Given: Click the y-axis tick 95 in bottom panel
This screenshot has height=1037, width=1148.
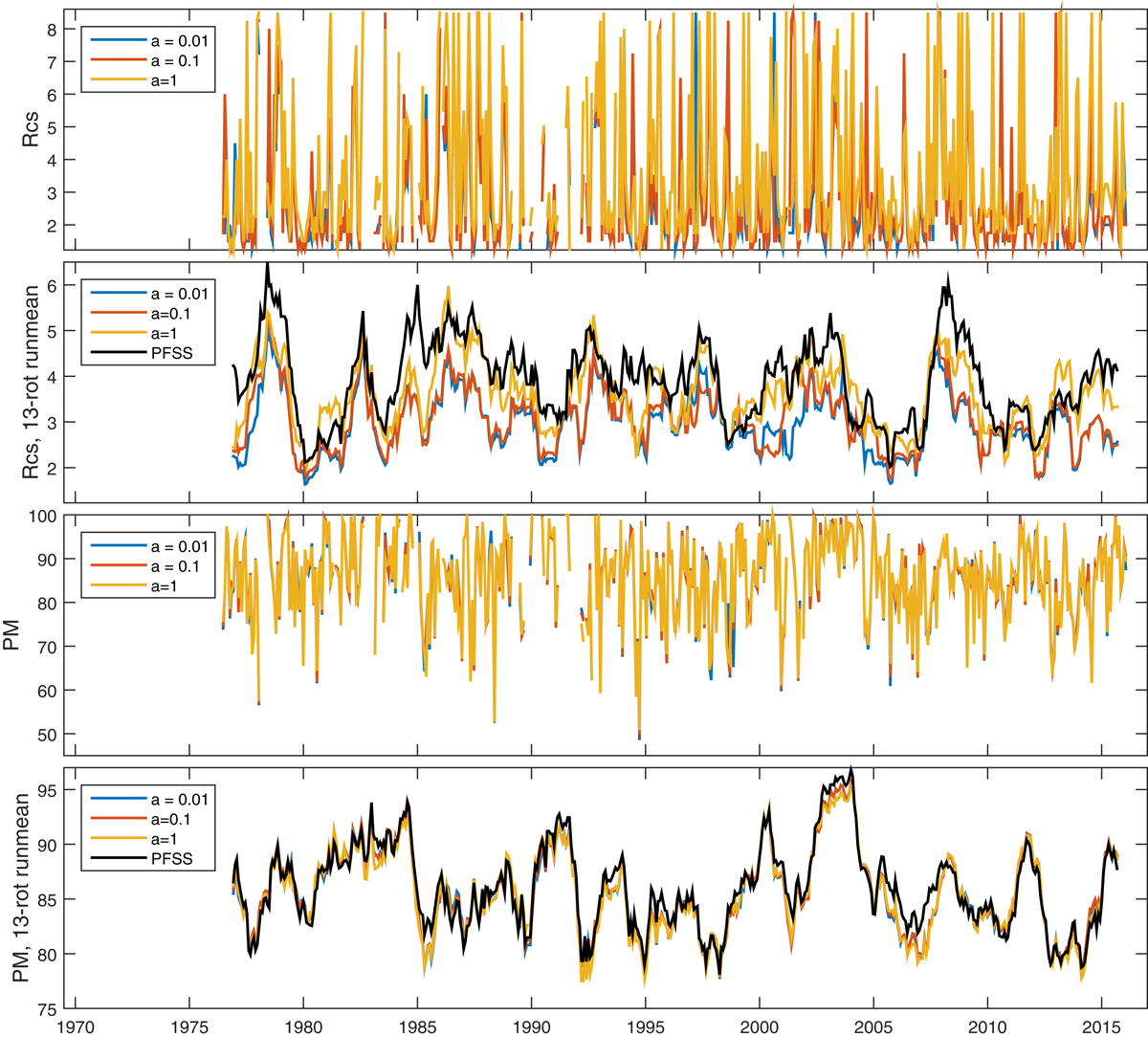Looking at the screenshot, I should click(x=48, y=790).
